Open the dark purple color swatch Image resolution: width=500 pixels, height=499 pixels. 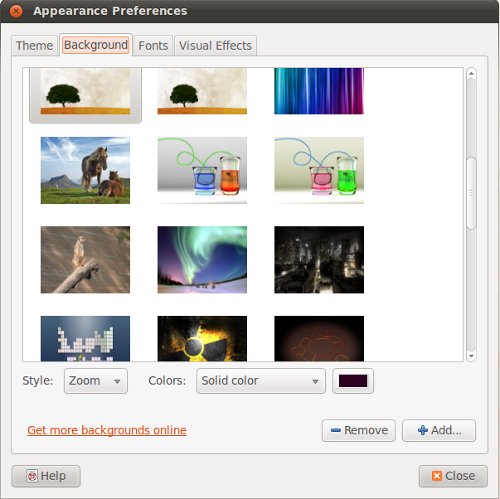(353, 381)
